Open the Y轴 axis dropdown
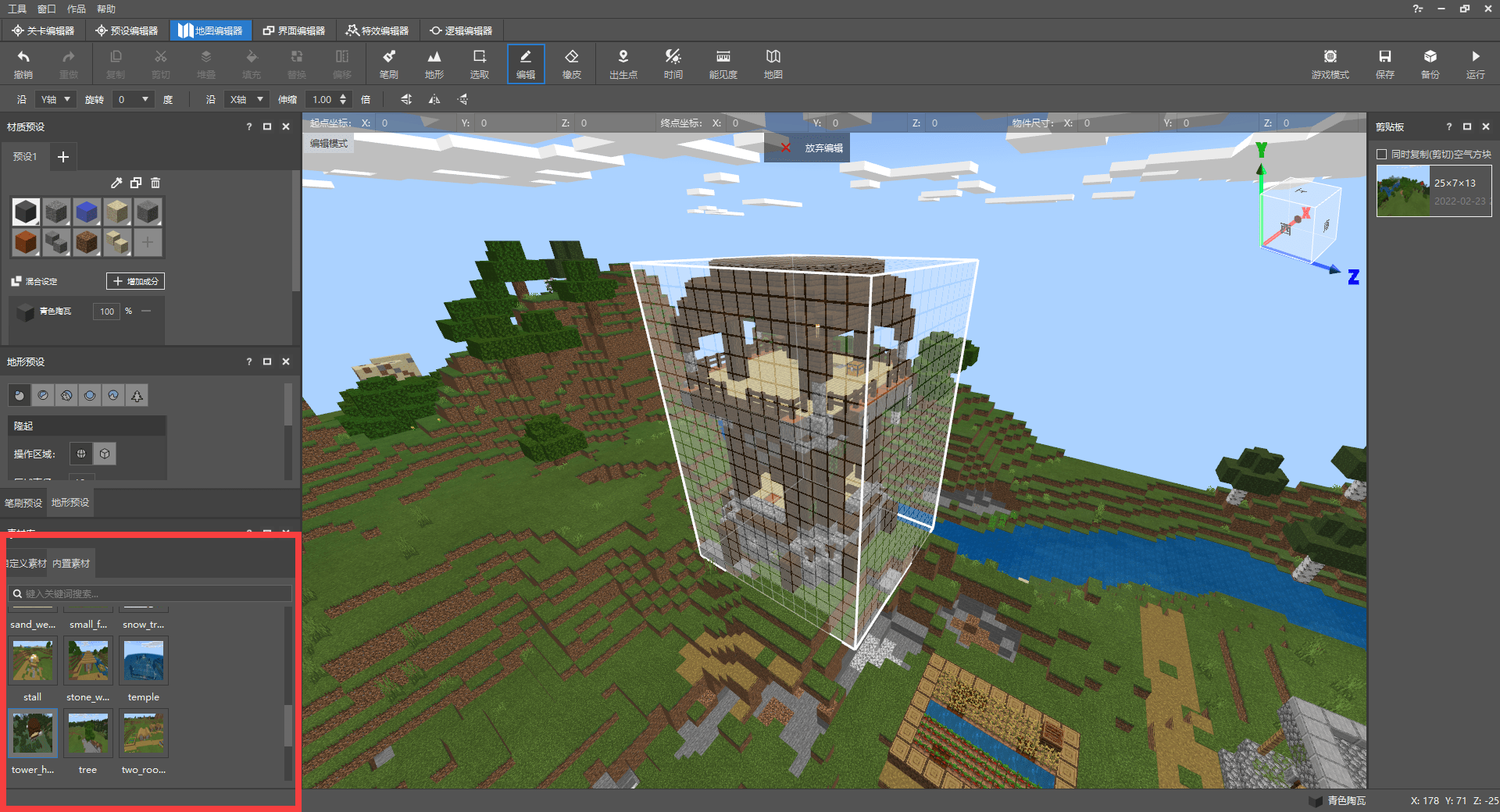Screen dimensions: 1500x812 click(x=55, y=99)
